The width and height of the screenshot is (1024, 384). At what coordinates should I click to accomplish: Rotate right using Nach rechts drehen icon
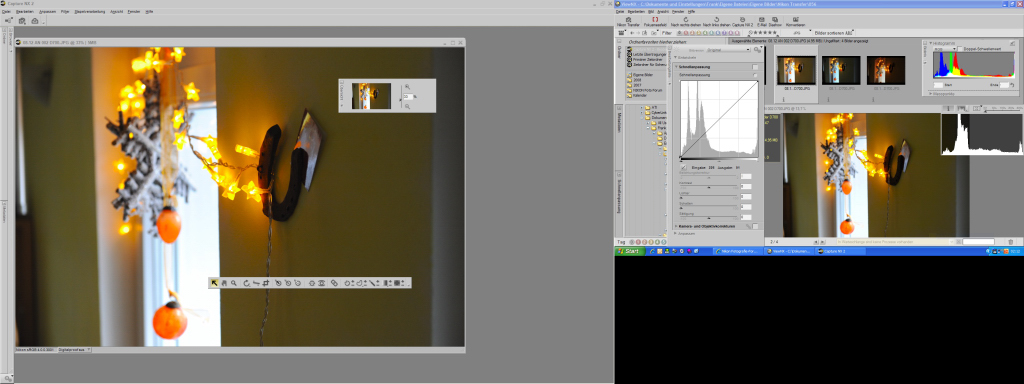coord(686,22)
